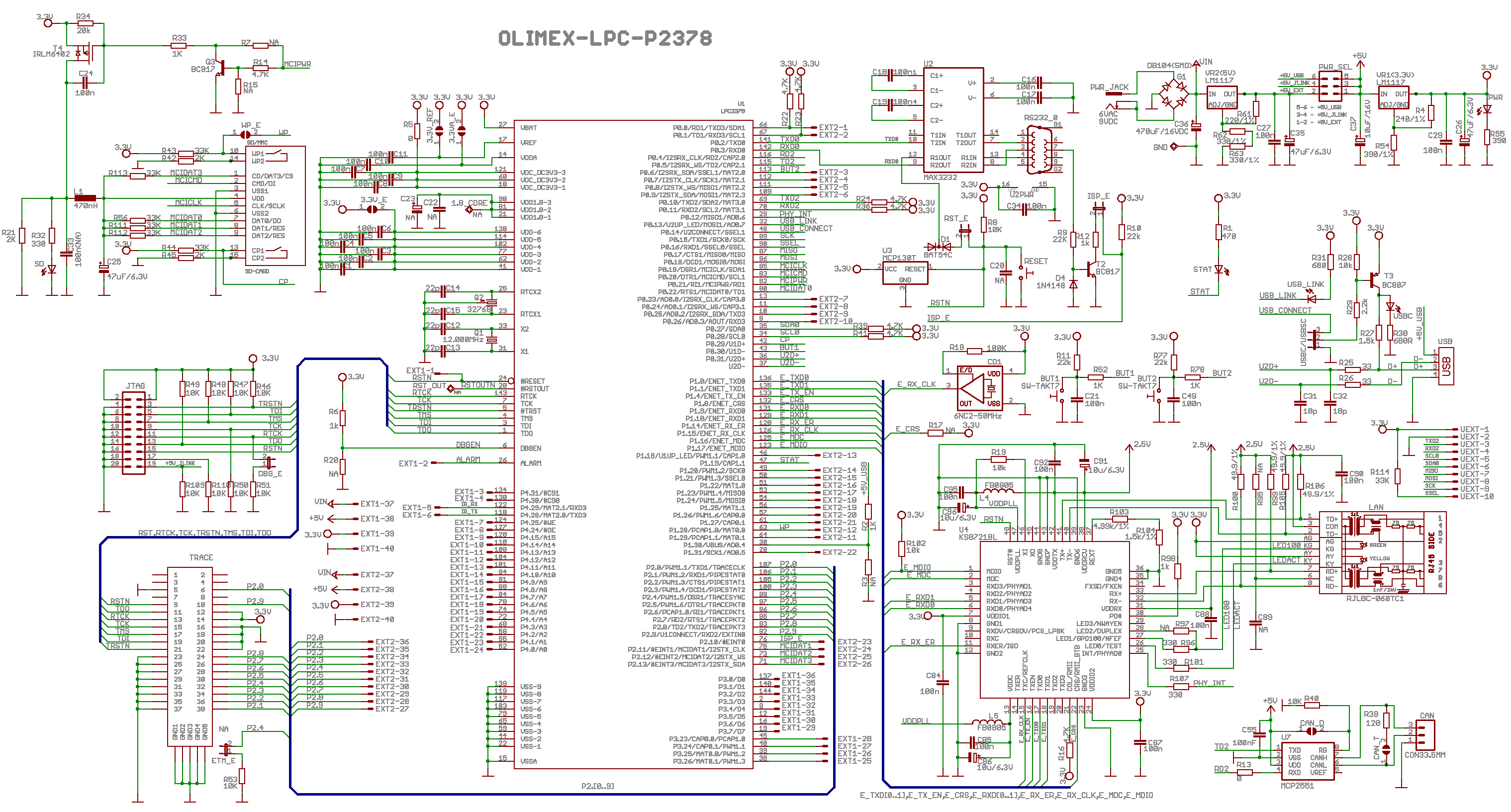Select the PWR_SEL jumper header label
Screen dimensions: 1511x812
[1335, 68]
